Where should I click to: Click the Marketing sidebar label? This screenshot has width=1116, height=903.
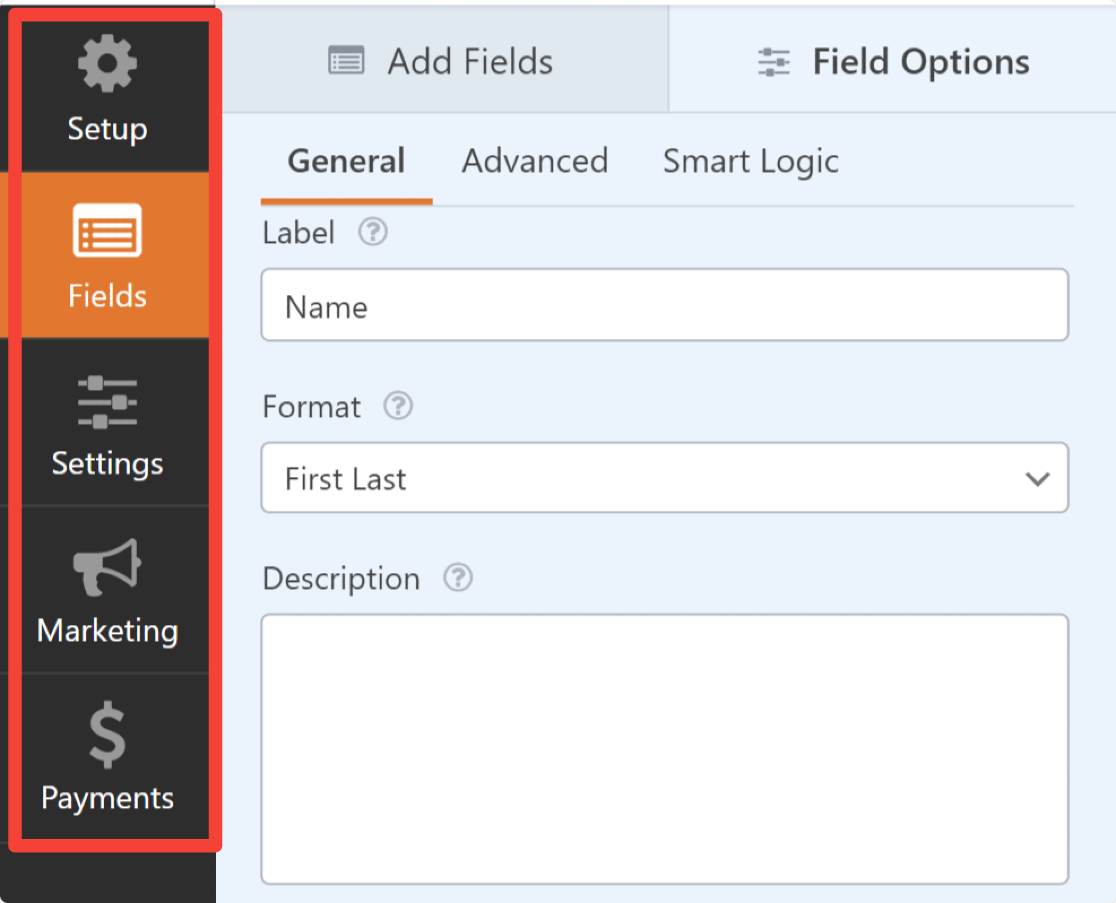point(107,631)
